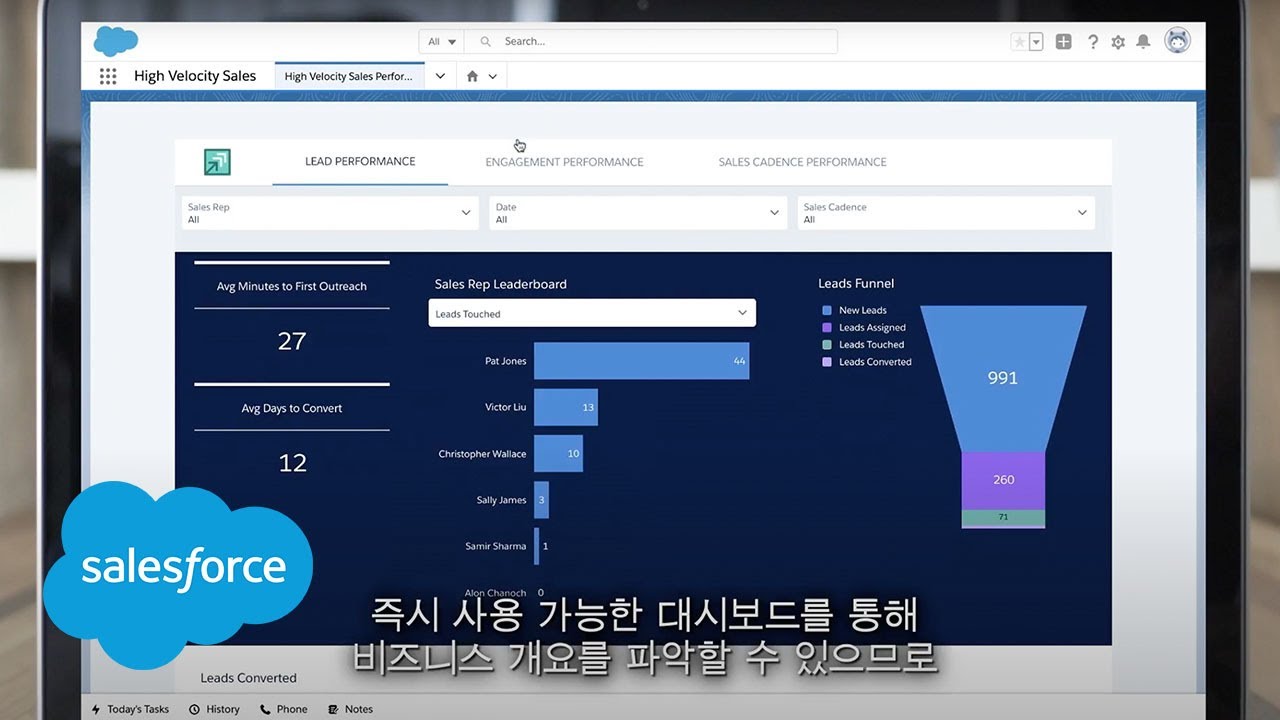Image resolution: width=1280 pixels, height=720 pixels.
Task: Click the High Velocity Sales app name
Action: [195, 76]
